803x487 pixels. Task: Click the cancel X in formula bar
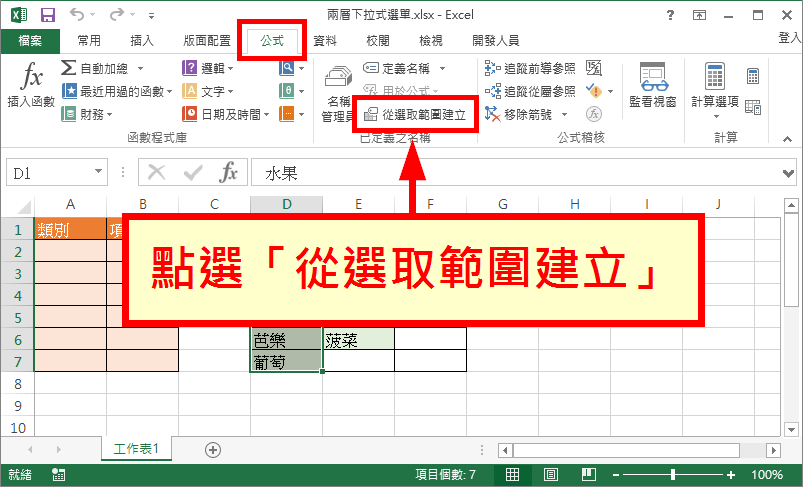(156, 173)
